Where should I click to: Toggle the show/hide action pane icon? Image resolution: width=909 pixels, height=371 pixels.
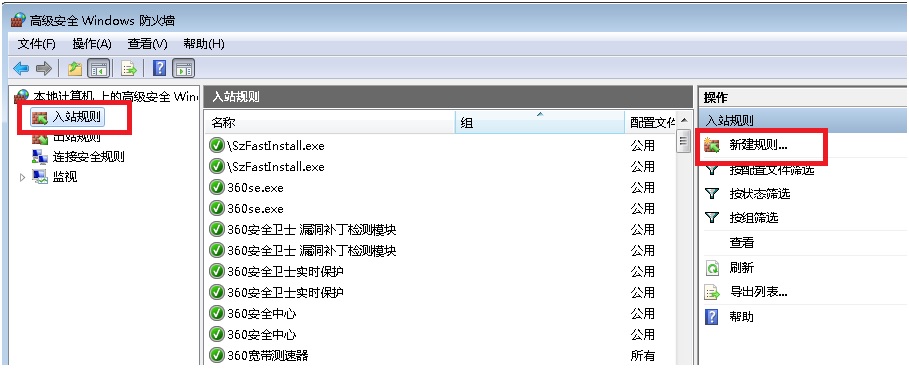coord(183,69)
